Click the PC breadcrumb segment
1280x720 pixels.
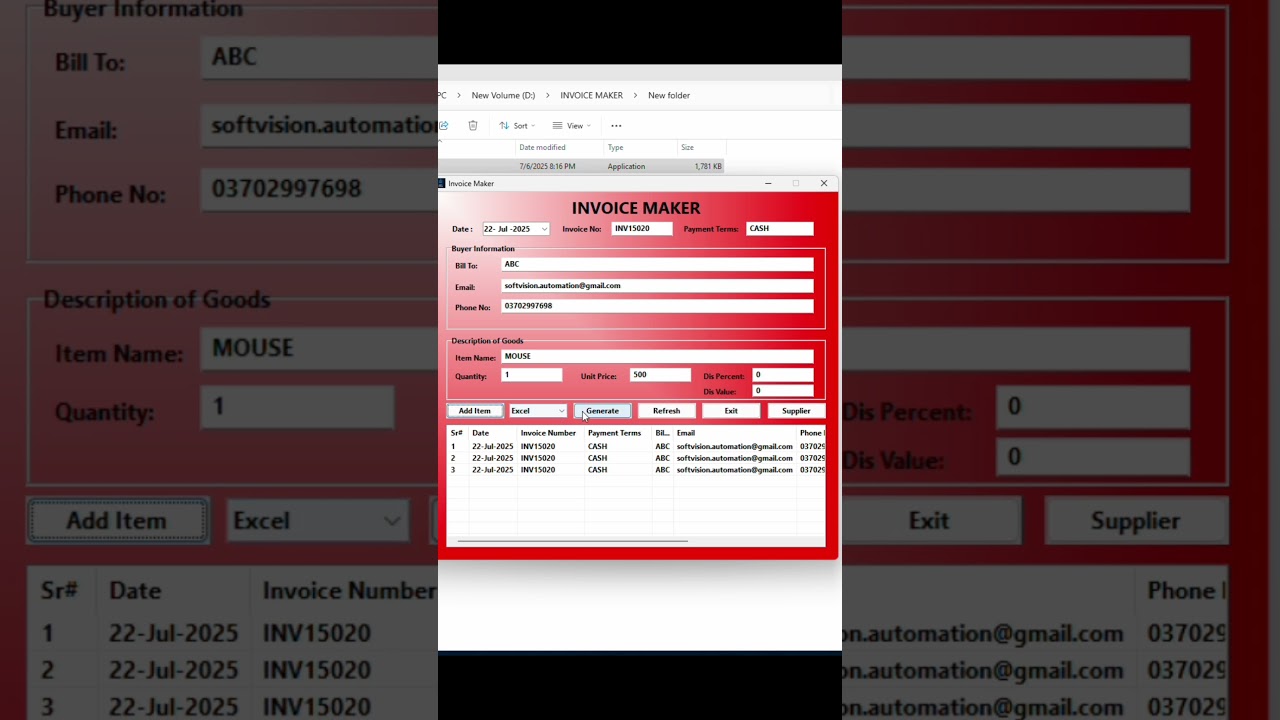coord(441,95)
